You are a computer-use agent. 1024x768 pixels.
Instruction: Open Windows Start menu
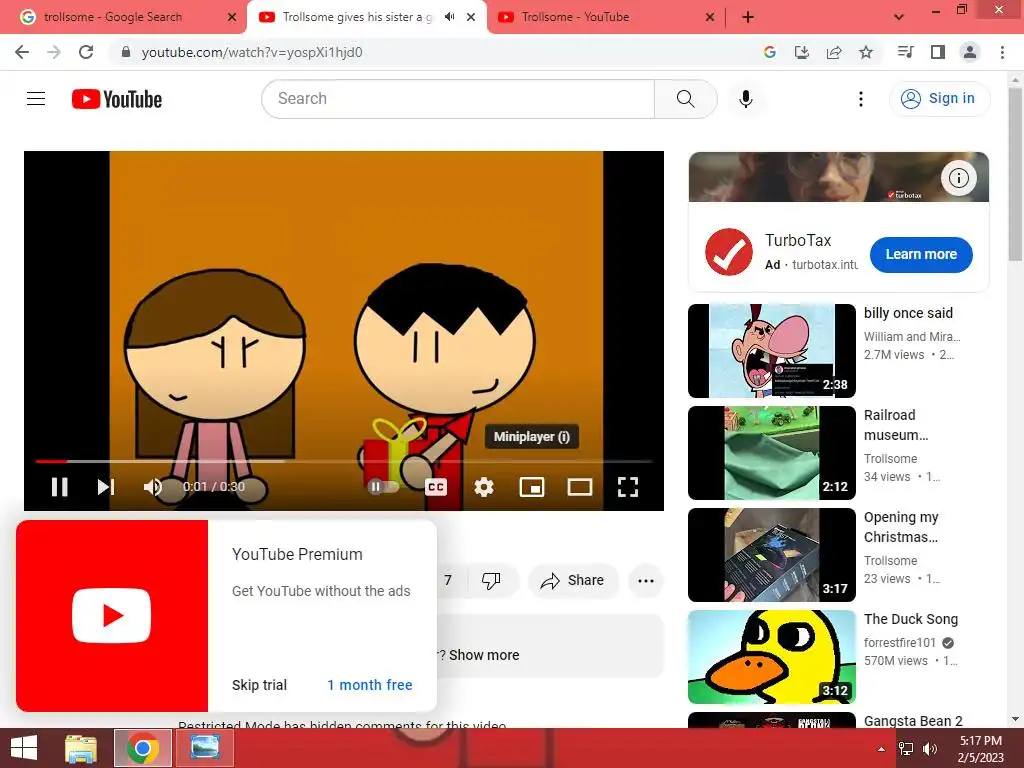tap(24, 748)
